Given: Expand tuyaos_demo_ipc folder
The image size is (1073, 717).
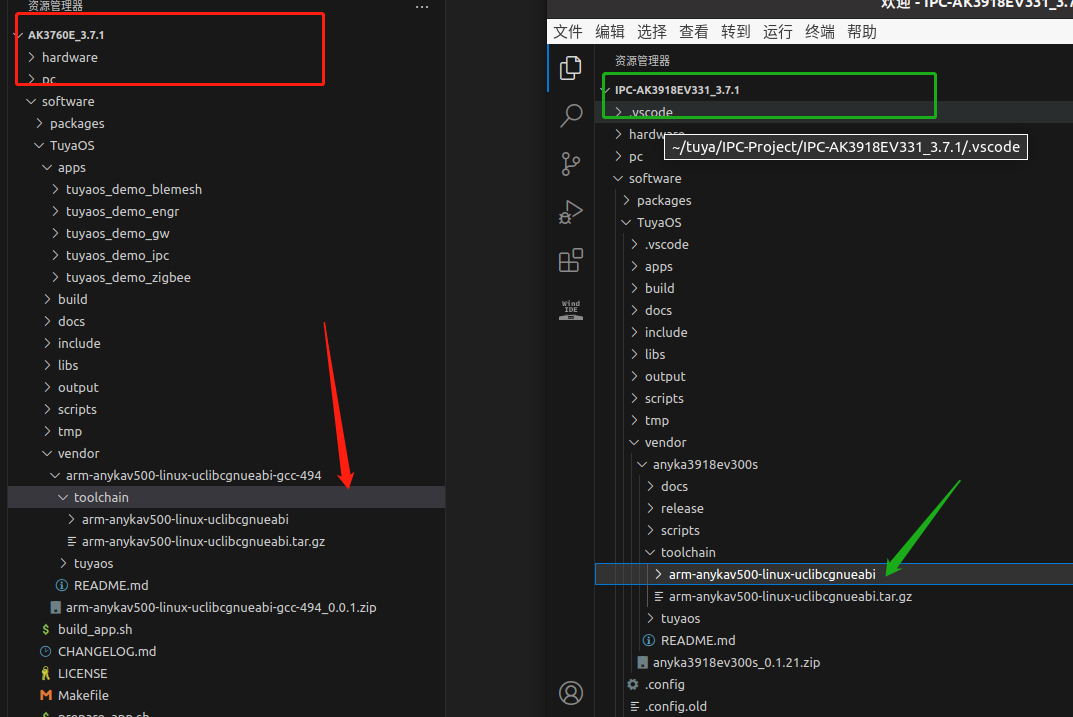Looking at the screenshot, I should pos(55,255).
